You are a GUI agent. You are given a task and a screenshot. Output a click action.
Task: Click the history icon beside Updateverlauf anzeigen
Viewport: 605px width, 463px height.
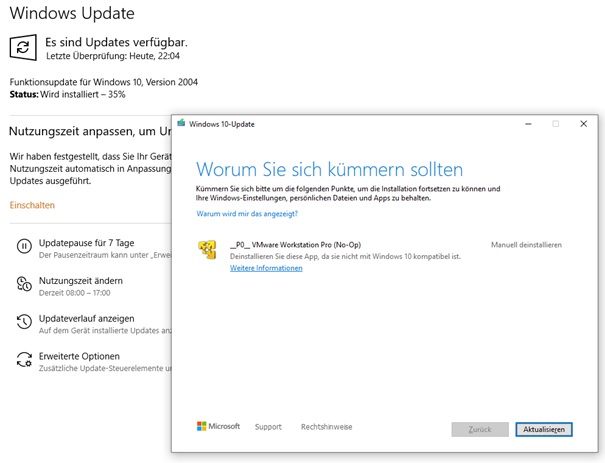(x=24, y=321)
